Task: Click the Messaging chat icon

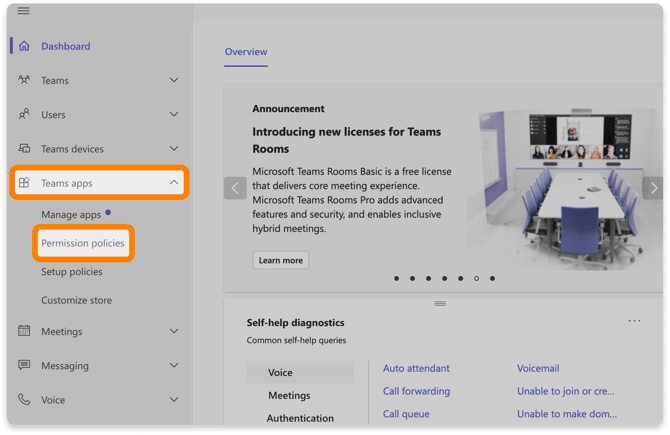Action: pos(24,365)
